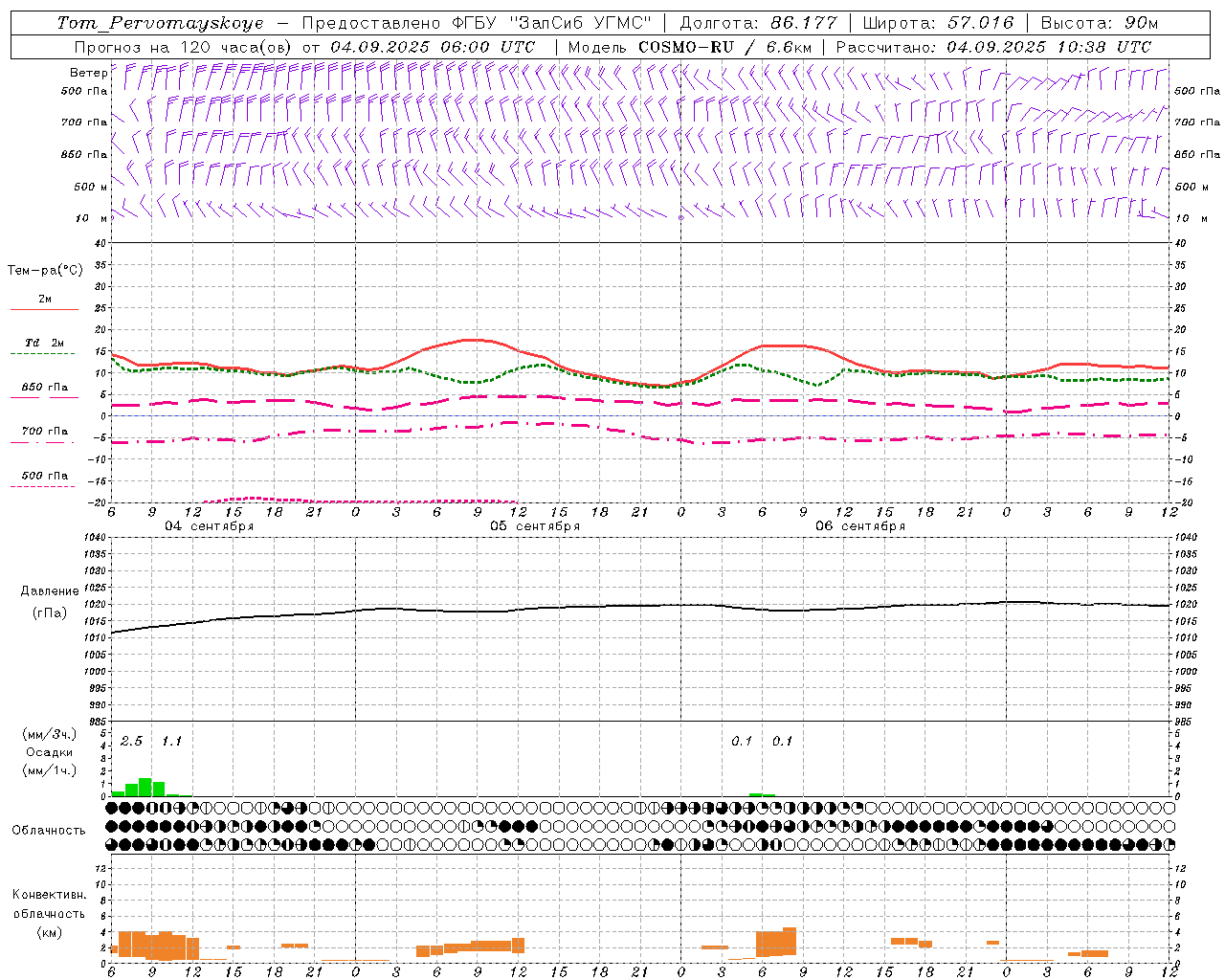Click the Давление axis label
1225x980 pixels.
tap(50, 591)
